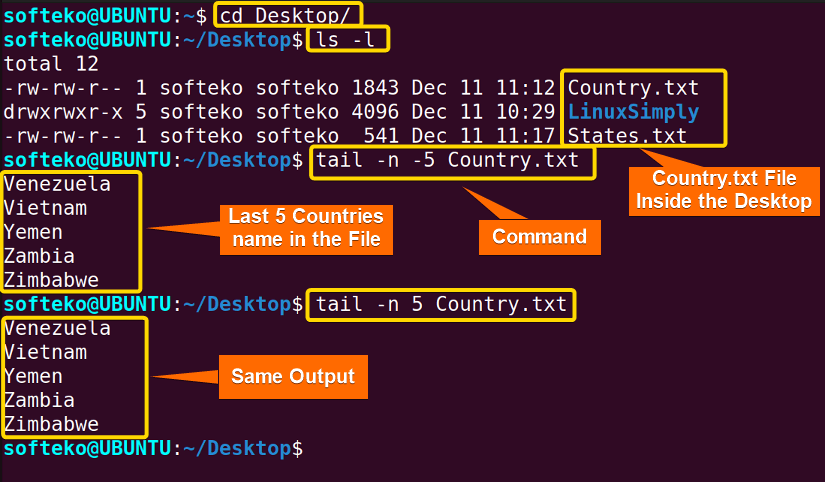825x482 pixels.
Task: Click Zimbabwe in the "tail -n -5" output
Action: 51,280
